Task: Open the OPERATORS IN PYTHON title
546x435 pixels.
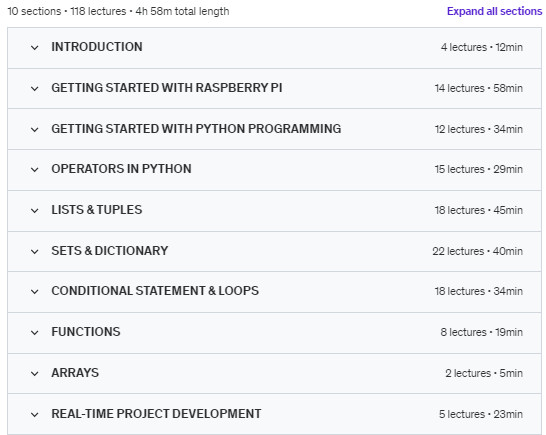Action: click(x=122, y=169)
